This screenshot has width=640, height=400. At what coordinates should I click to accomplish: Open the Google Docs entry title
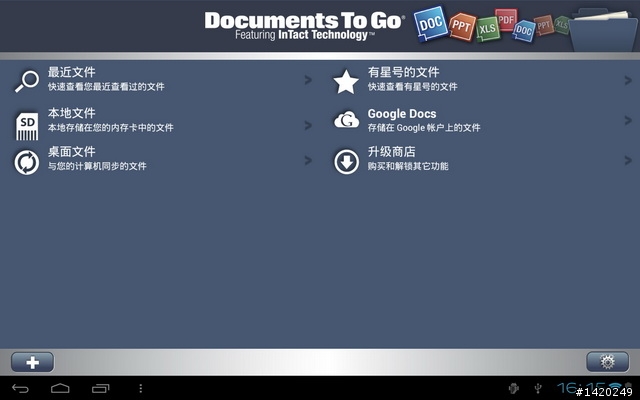tap(402, 114)
